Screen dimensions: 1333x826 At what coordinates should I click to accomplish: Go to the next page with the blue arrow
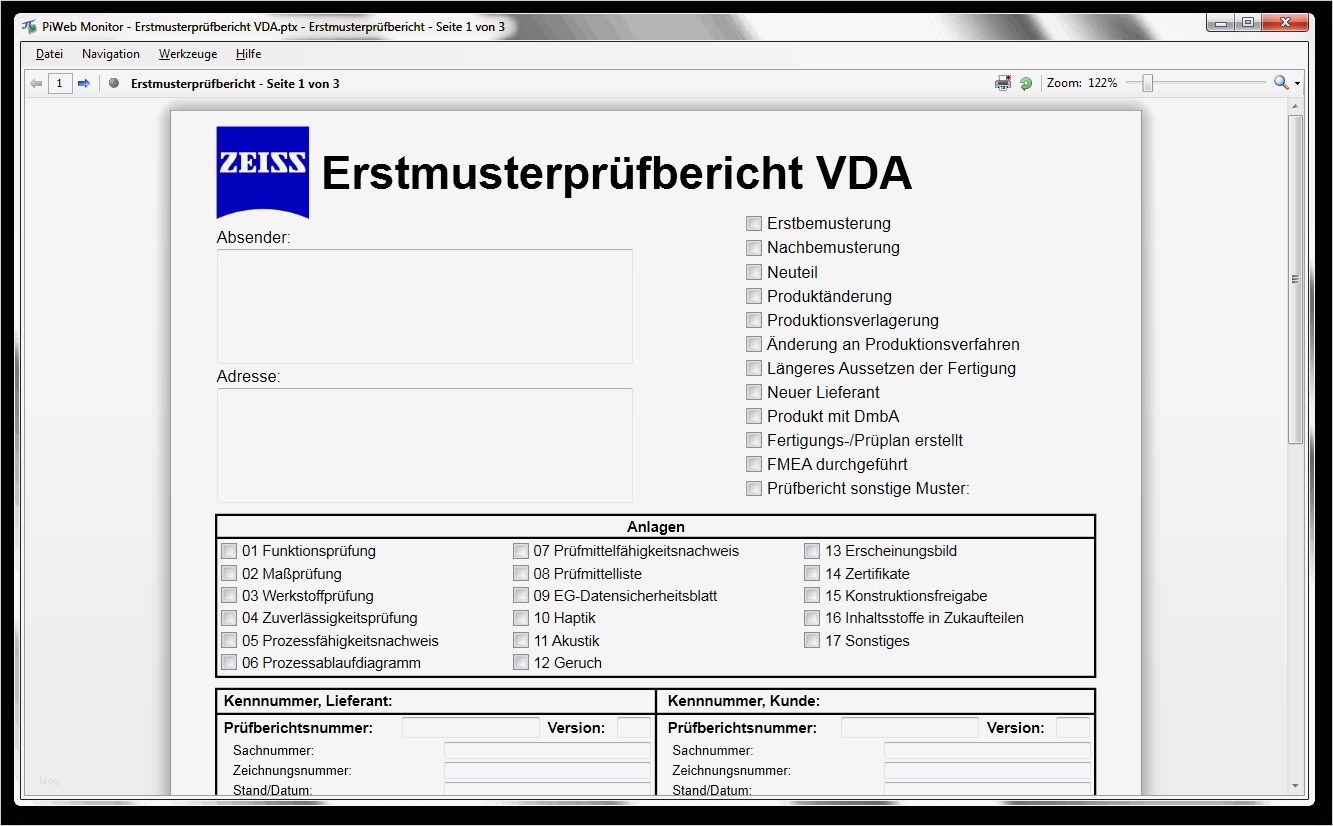point(84,84)
